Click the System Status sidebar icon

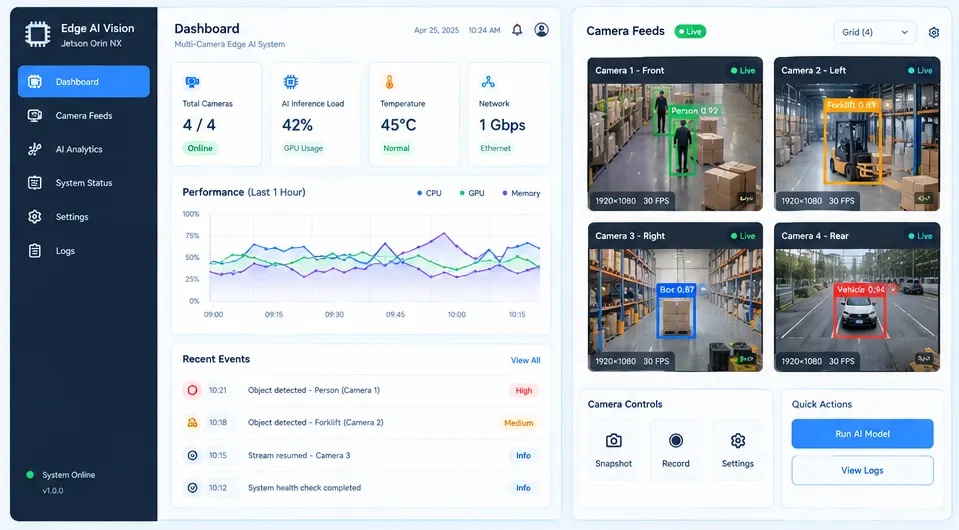(35, 183)
